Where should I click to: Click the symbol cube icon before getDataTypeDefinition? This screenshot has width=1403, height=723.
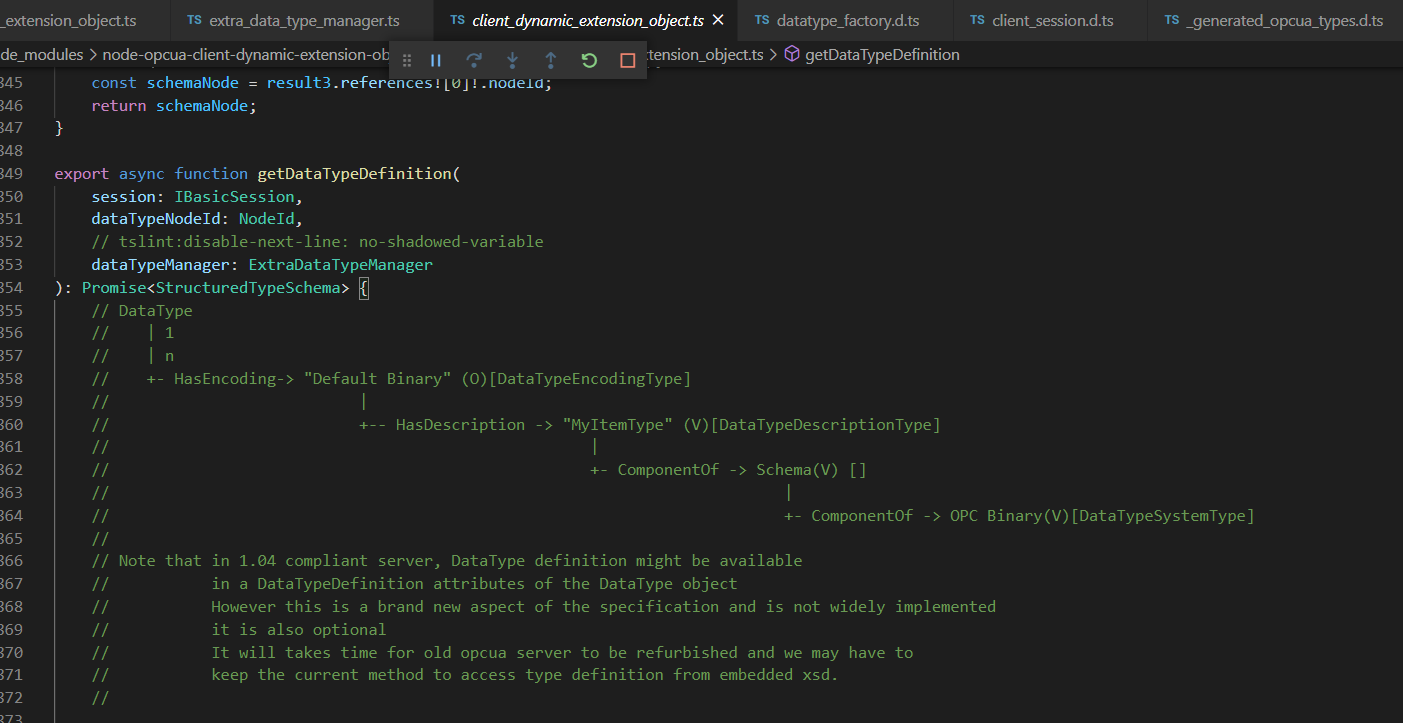(x=791, y=55)
